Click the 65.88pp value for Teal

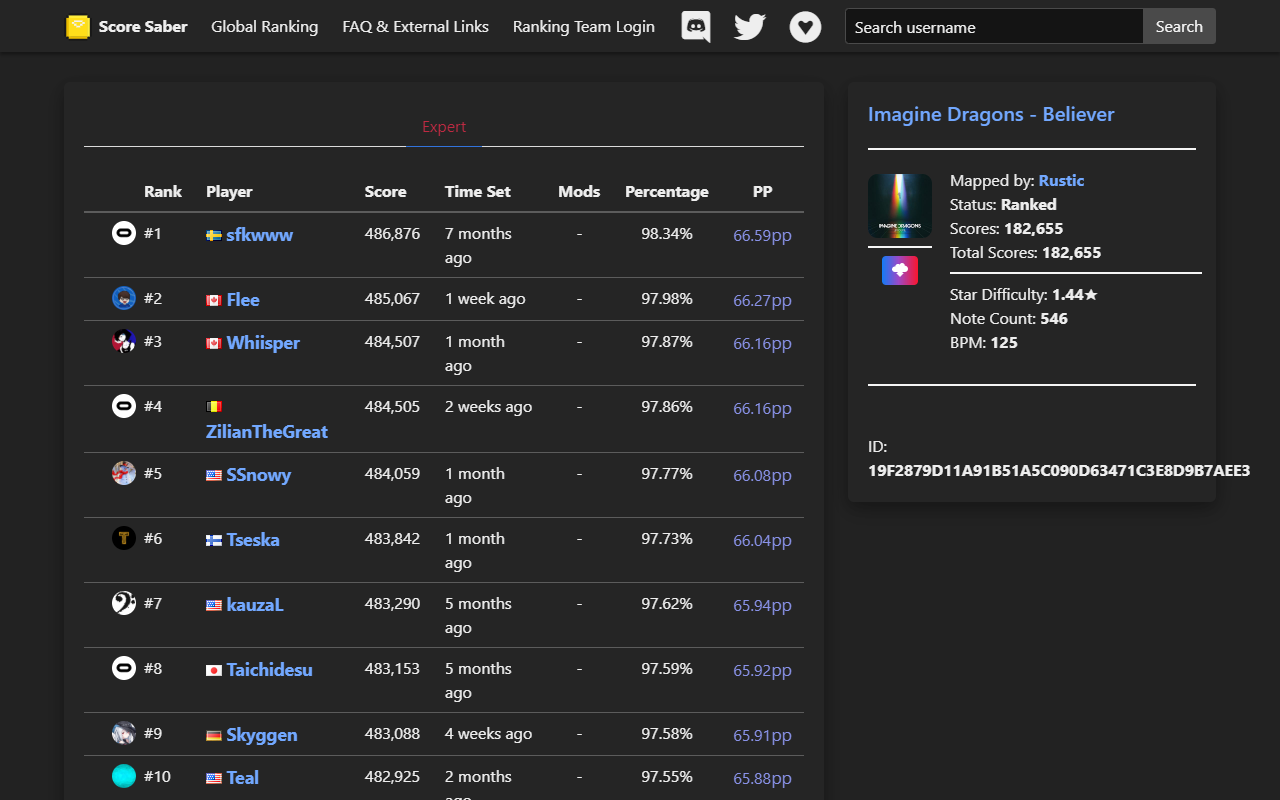pos(762,779)
